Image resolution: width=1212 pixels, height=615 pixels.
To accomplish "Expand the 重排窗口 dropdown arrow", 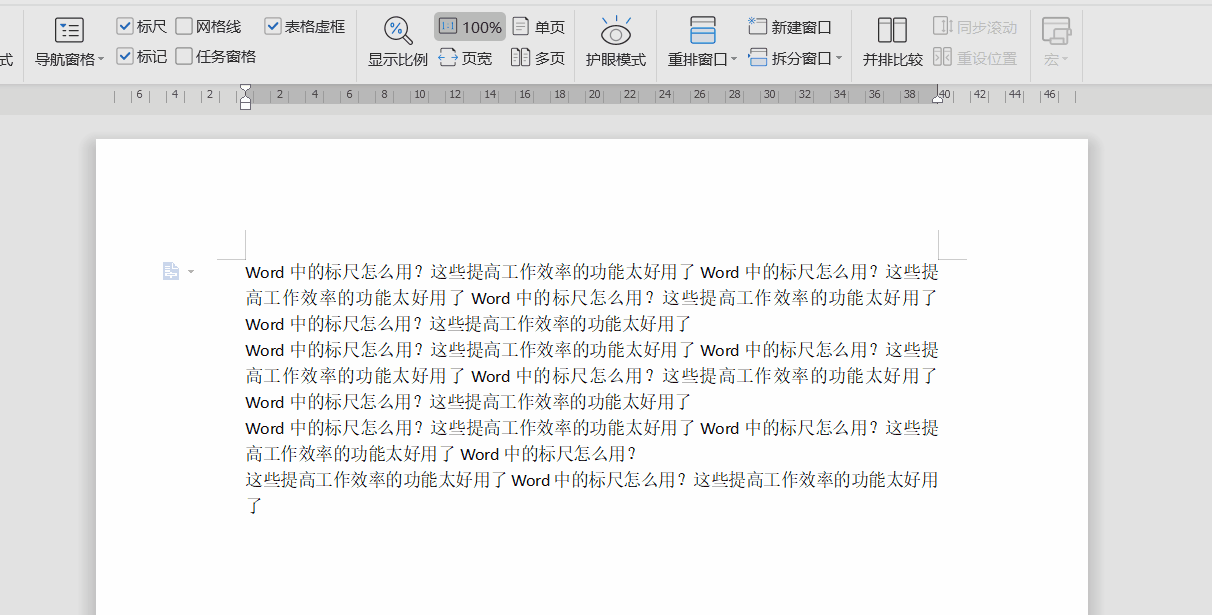I will coord(734,60).
